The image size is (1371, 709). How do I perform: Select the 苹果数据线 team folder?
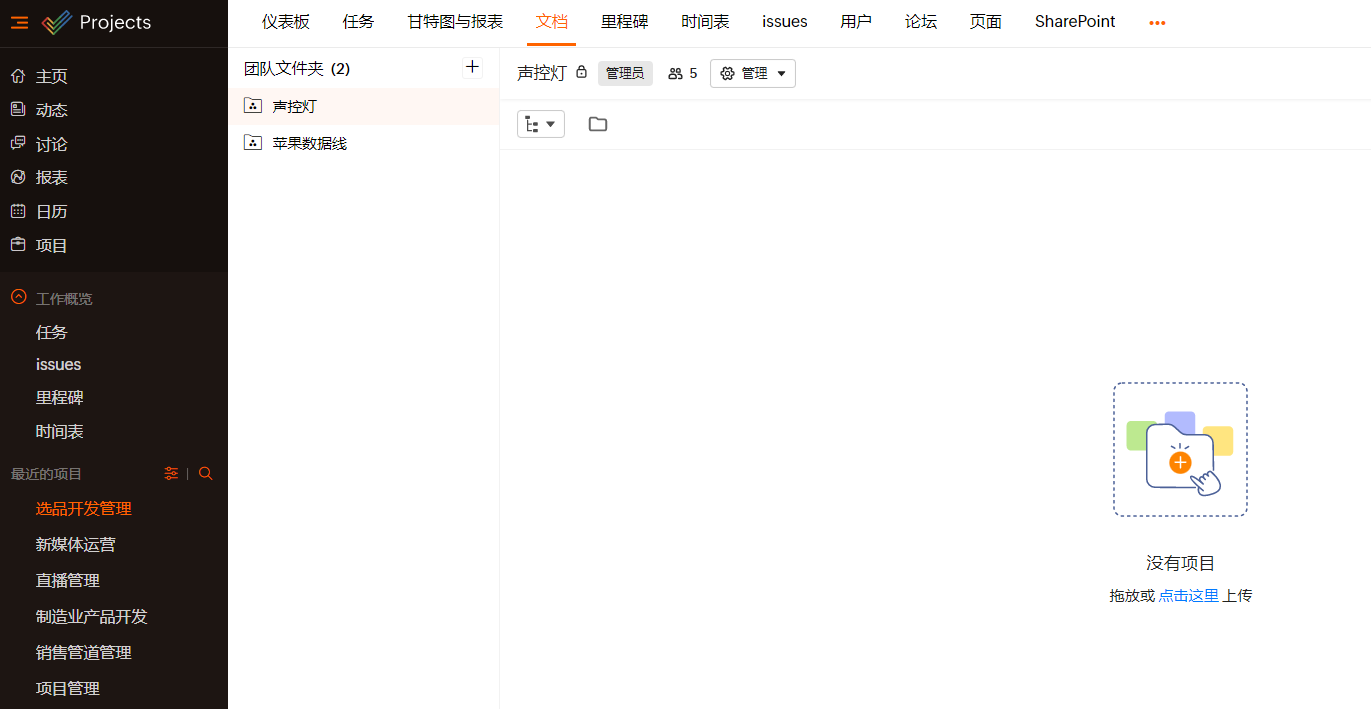click(x=309, y=143)
